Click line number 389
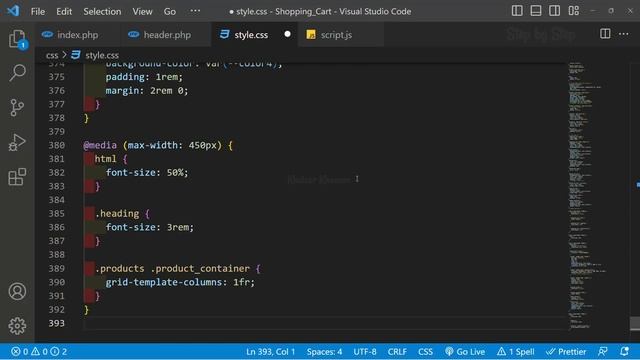The height and width of the screenshot is (360, 640). (x=56, y=269)
